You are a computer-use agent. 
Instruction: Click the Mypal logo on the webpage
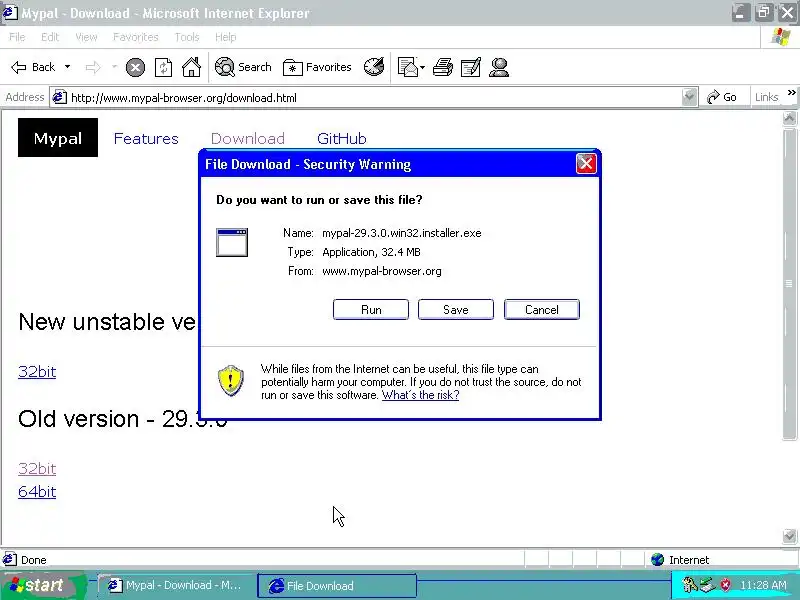[58, 138]
